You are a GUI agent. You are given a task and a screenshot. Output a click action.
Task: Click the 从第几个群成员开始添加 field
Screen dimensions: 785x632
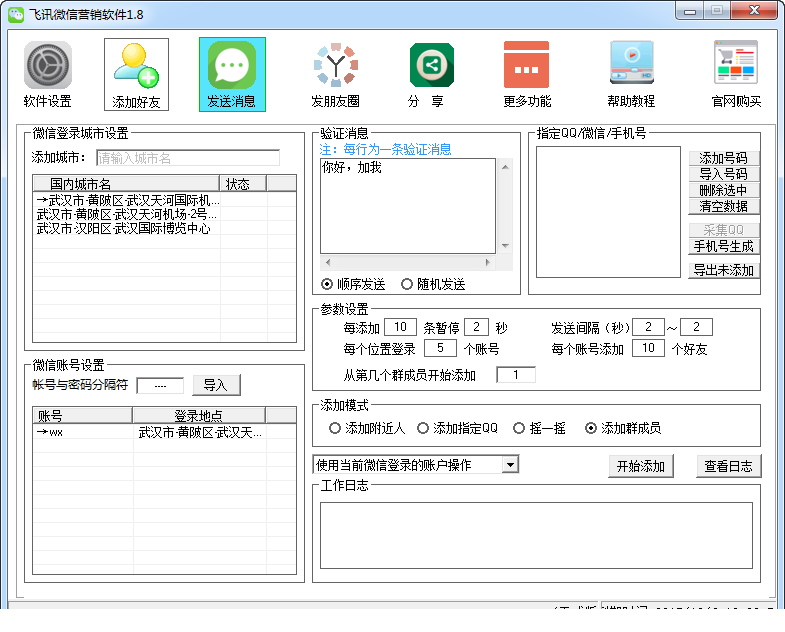(x=516, y=375)
